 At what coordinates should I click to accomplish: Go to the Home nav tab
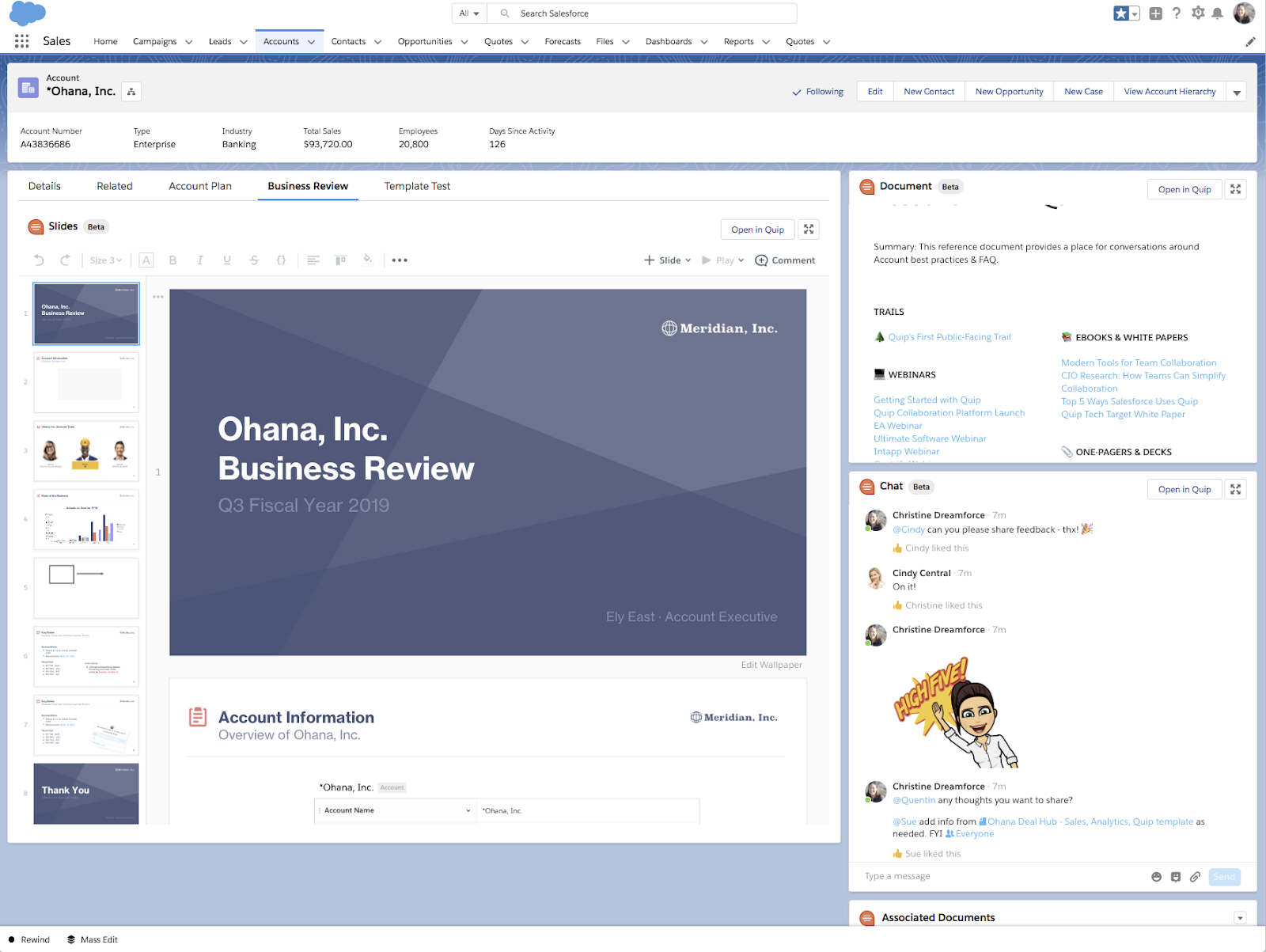pos(105,42)
